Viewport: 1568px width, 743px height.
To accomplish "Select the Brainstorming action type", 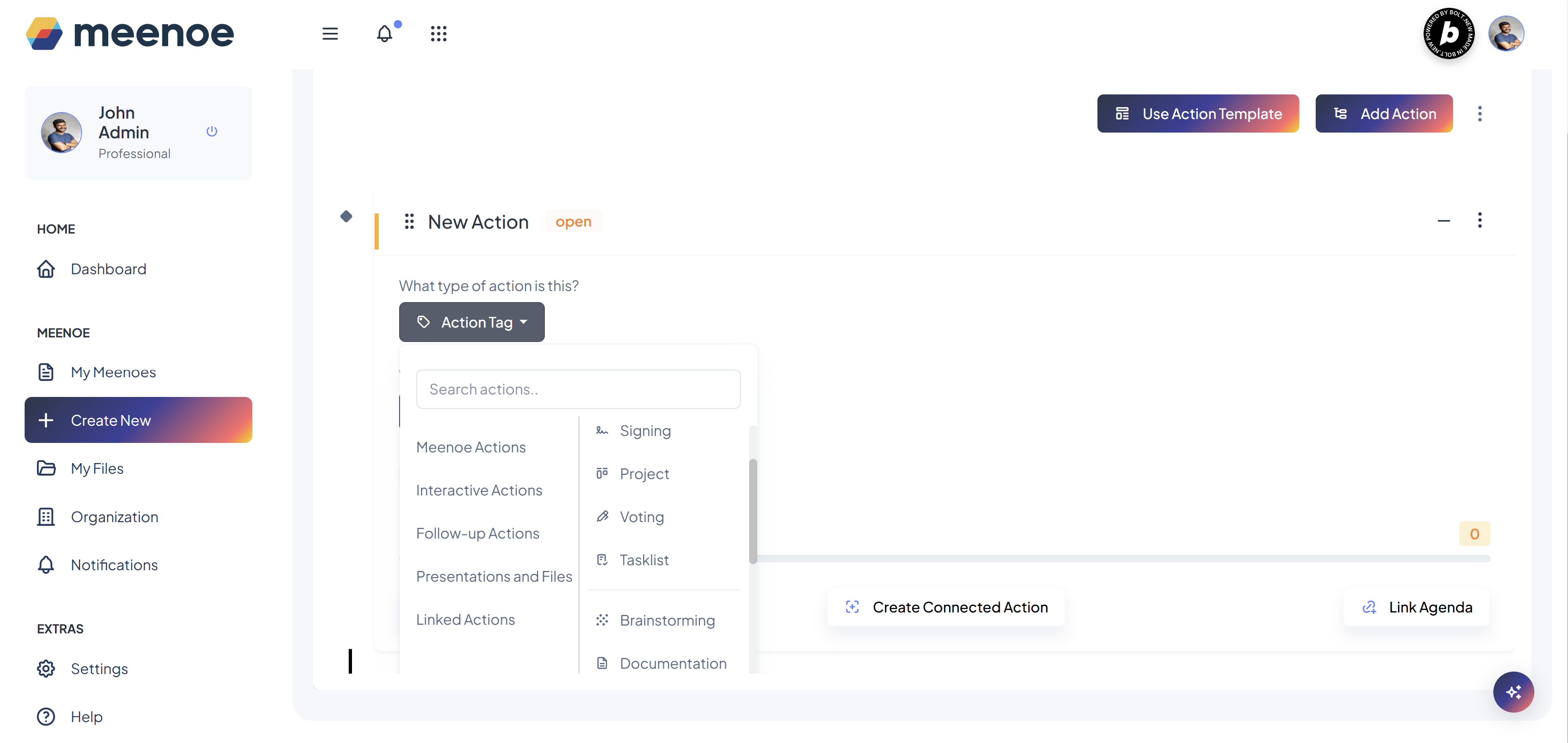I will tap(667, 619).
